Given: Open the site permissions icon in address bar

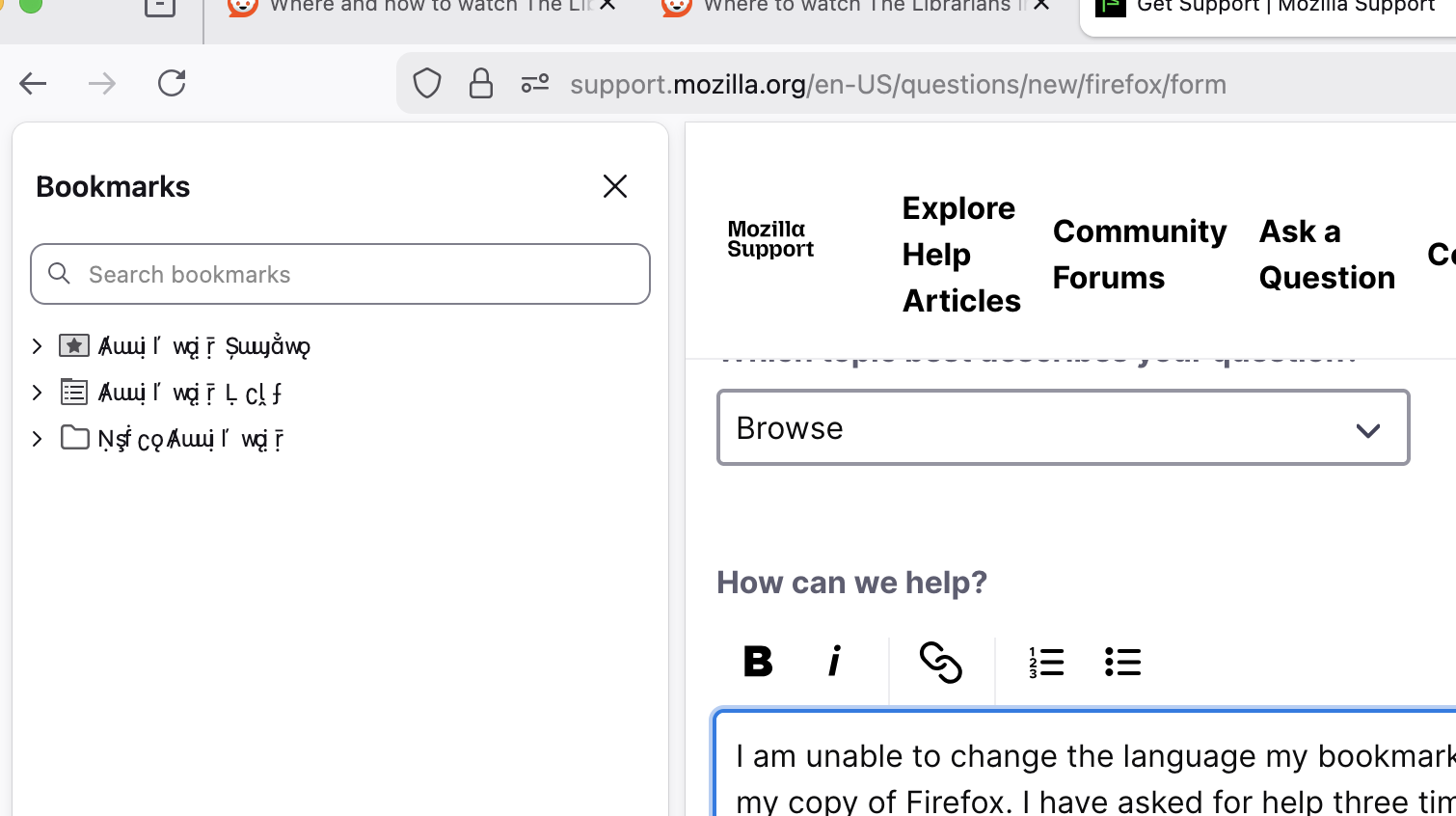Looking at the screenshot, I should 535,84.
